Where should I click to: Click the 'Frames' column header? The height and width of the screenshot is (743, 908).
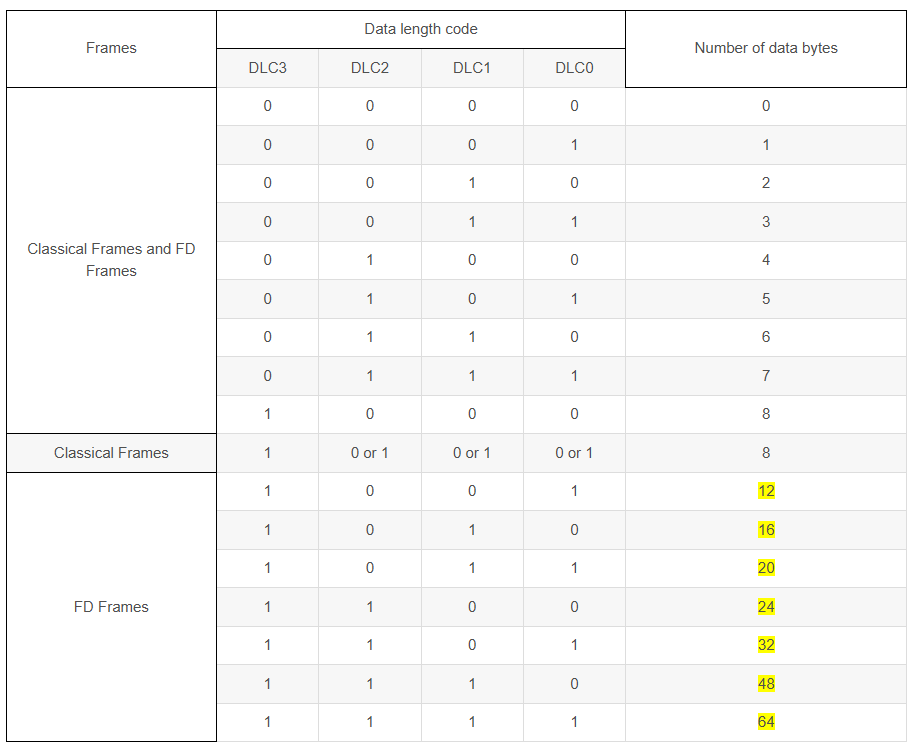tap(111, 48)
